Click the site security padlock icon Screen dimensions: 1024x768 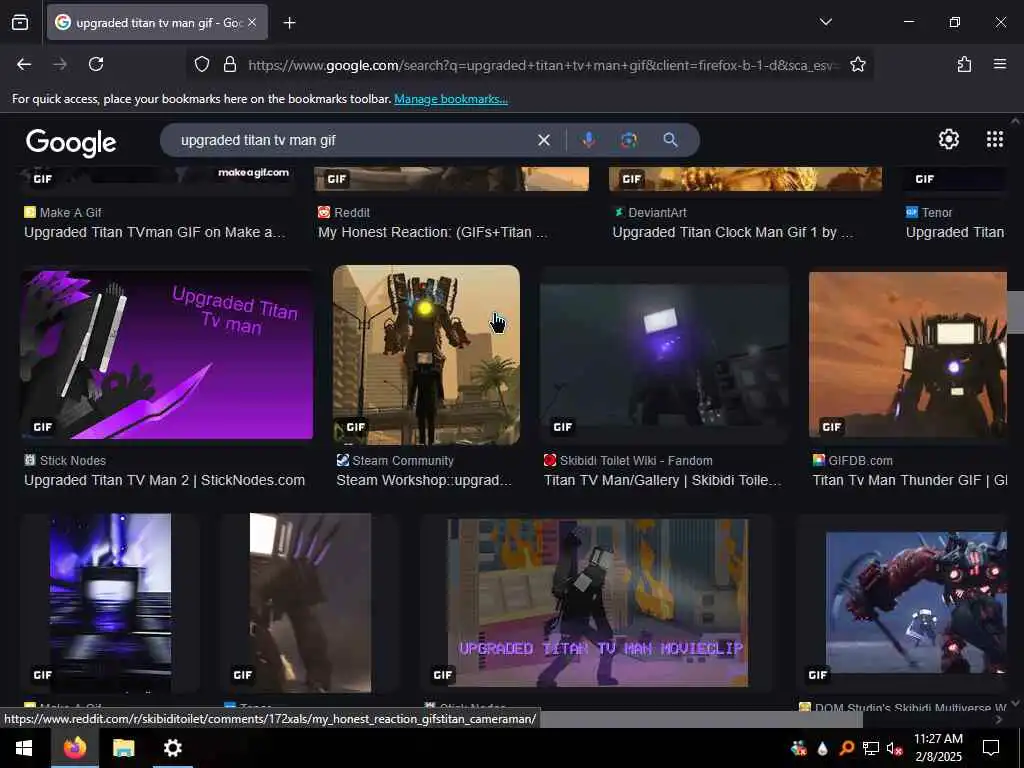click(x=229, y=64)
